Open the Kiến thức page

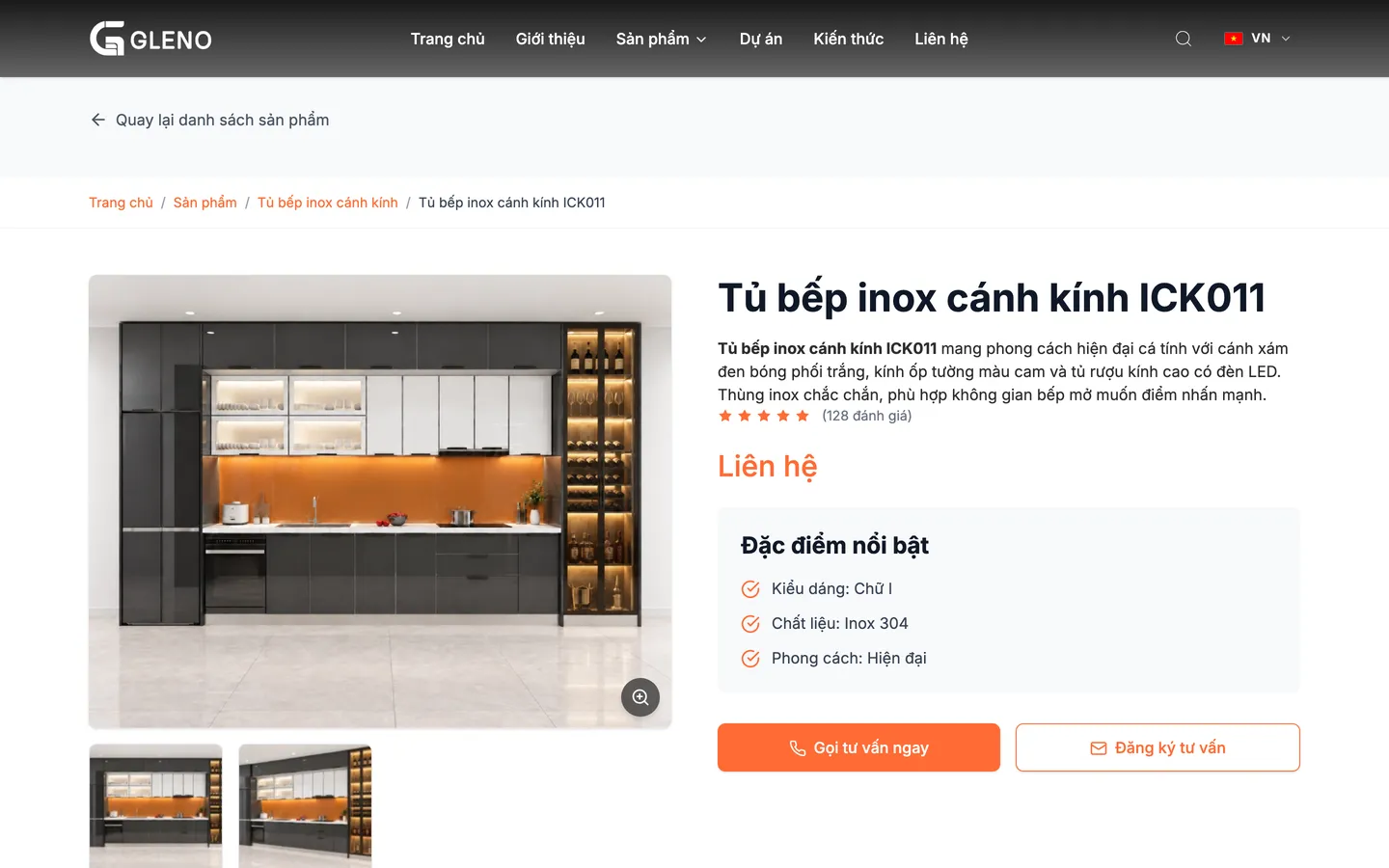click(x=849, y=39)
